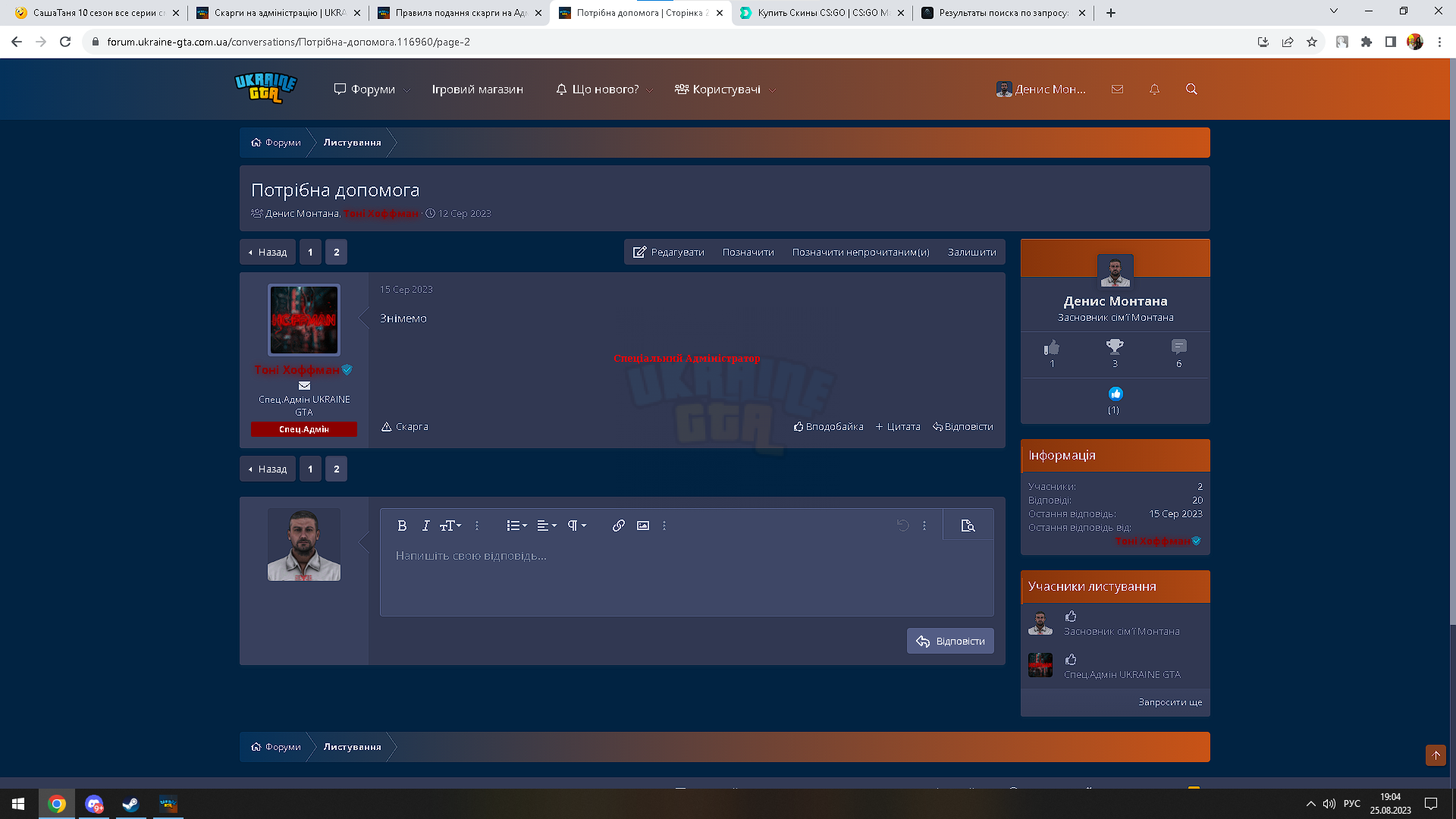Viewport: 1456px width, 819px height.
Task: Quote the post with Цитата
Action: tap(898, 427)
